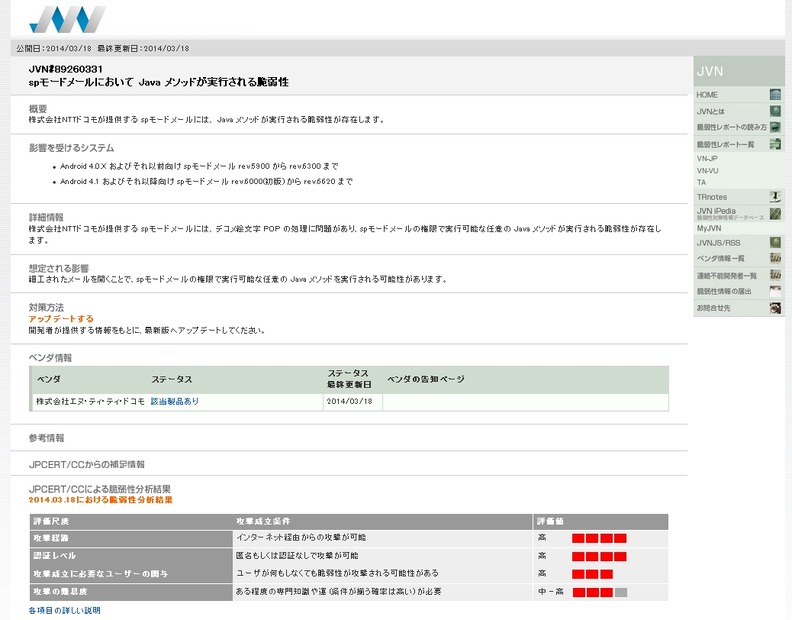Screen dimensions: 792x620
Task: Click the Android 4.1 affected system item
Action: click(206, 181)
